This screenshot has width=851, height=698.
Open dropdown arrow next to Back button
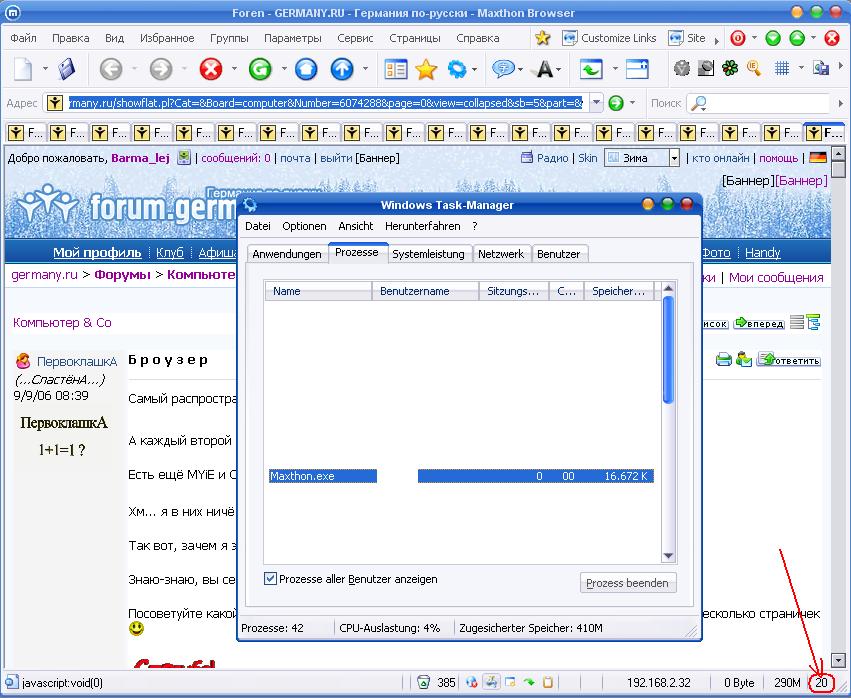(134, 69)
